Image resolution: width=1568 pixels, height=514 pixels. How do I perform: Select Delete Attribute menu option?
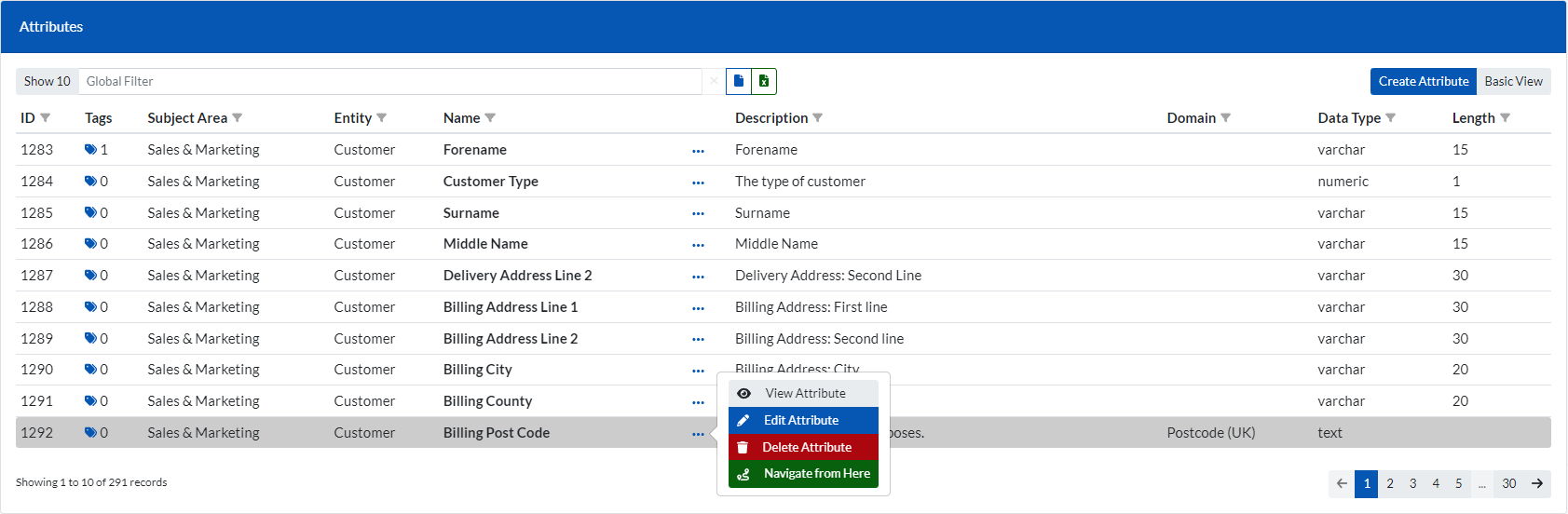(x=806, y=447)
